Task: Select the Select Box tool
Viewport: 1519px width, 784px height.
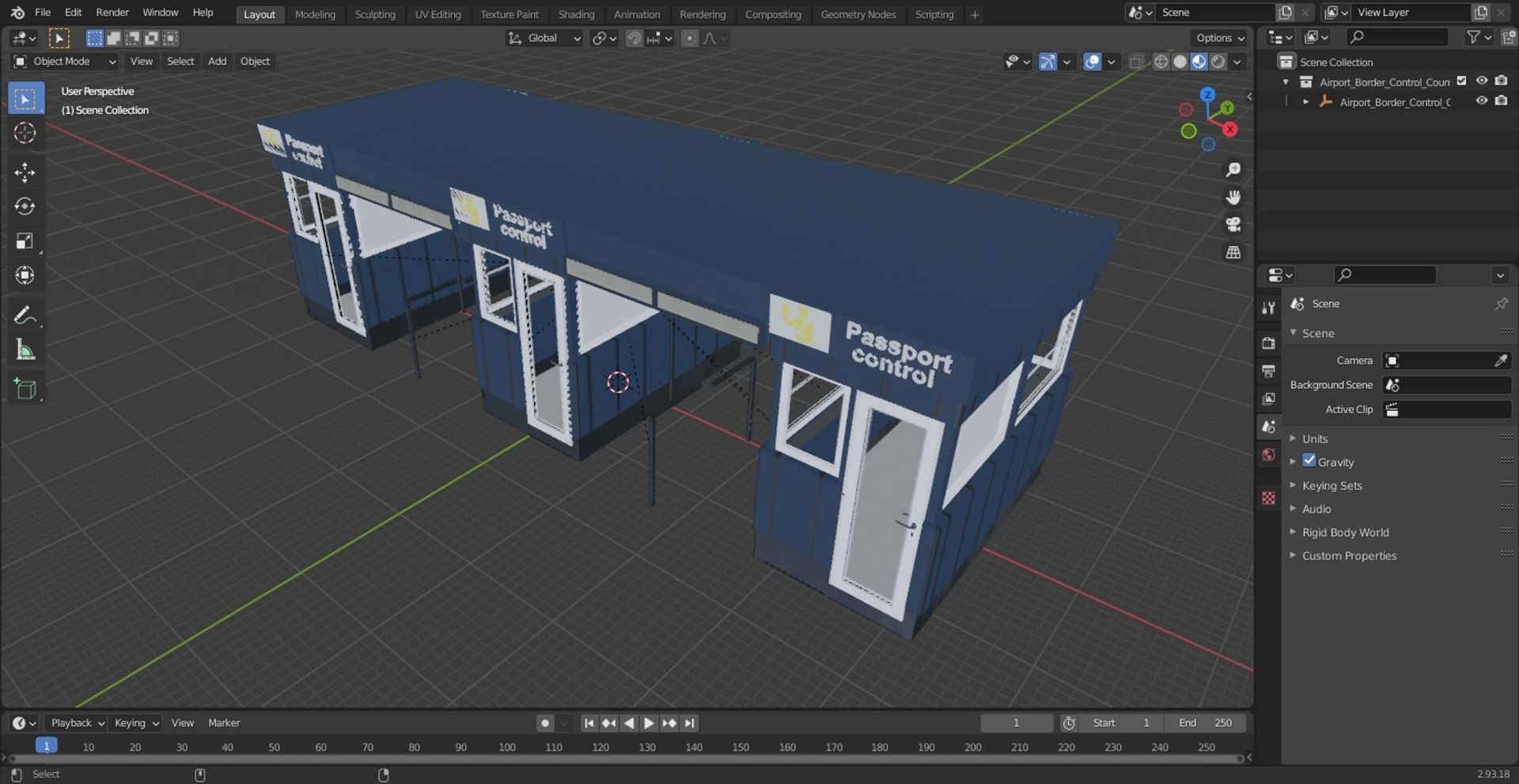Action: [25, 99]
